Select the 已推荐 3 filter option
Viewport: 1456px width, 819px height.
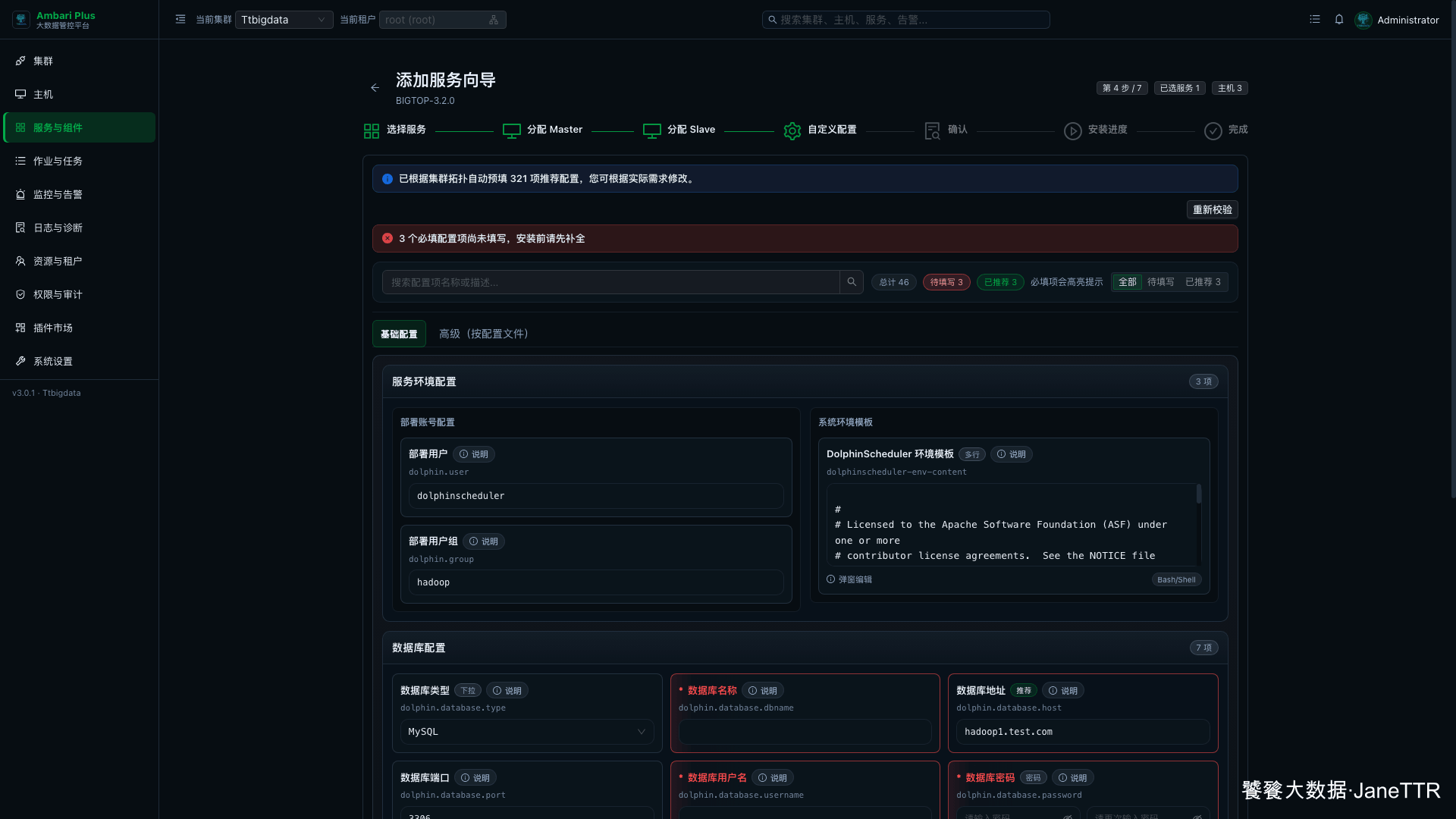click(x=1203, y=282)
